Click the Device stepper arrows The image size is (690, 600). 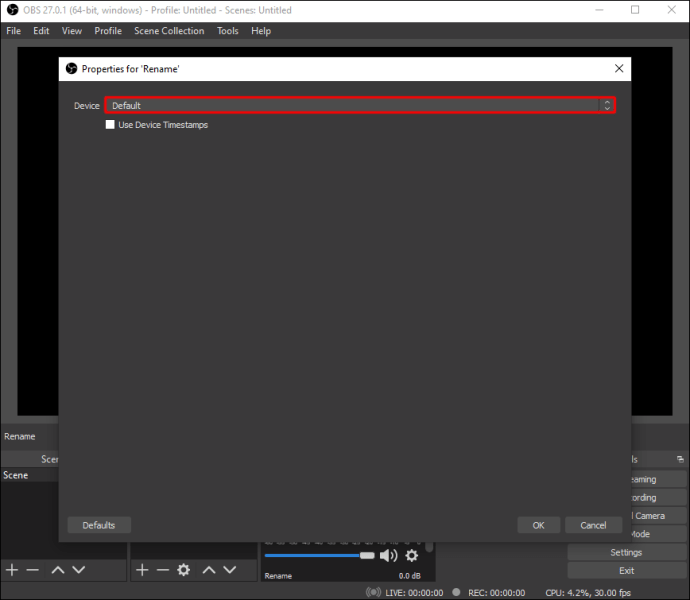(607, 106)
